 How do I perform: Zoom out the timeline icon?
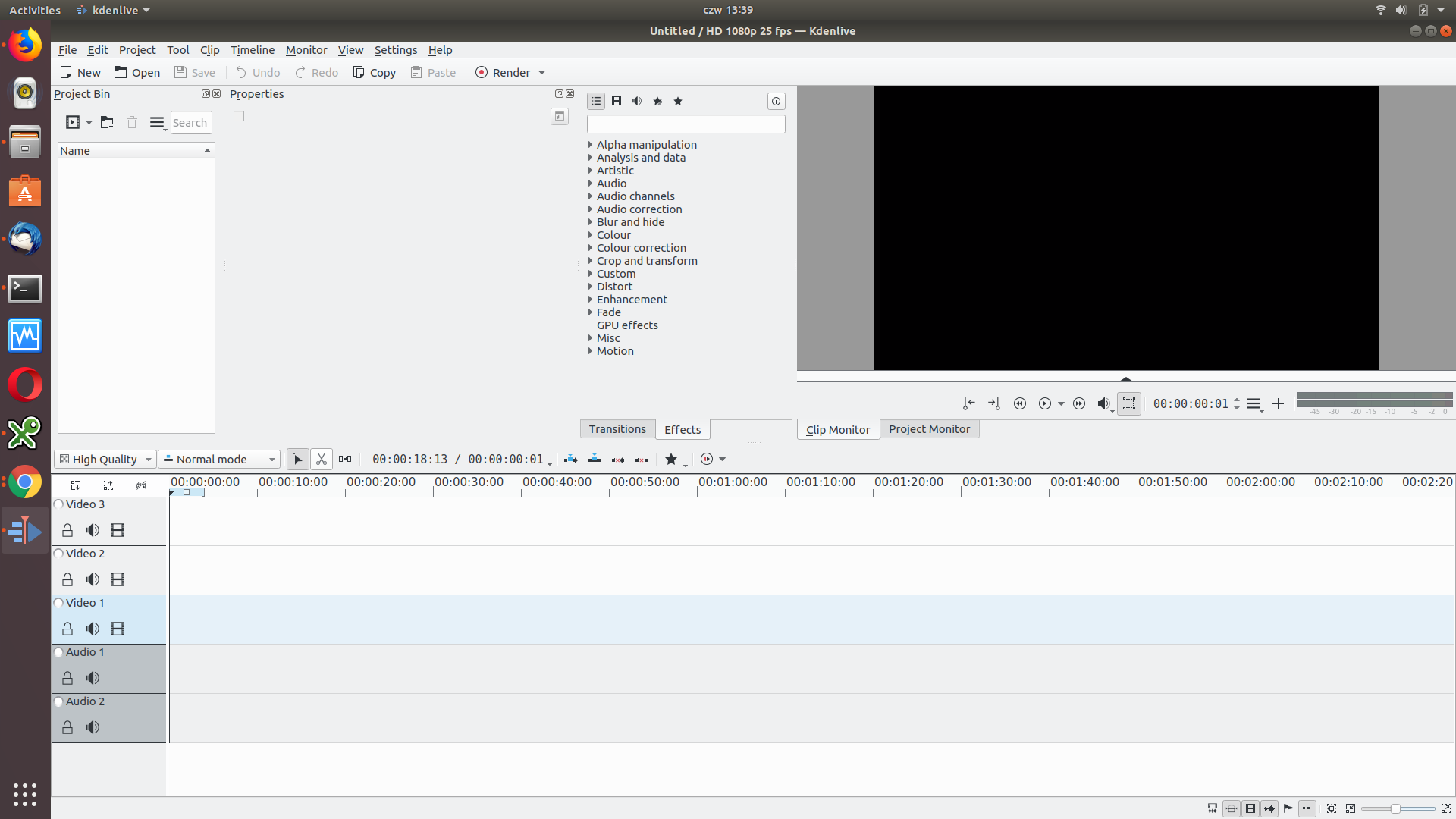(1351, 808)
